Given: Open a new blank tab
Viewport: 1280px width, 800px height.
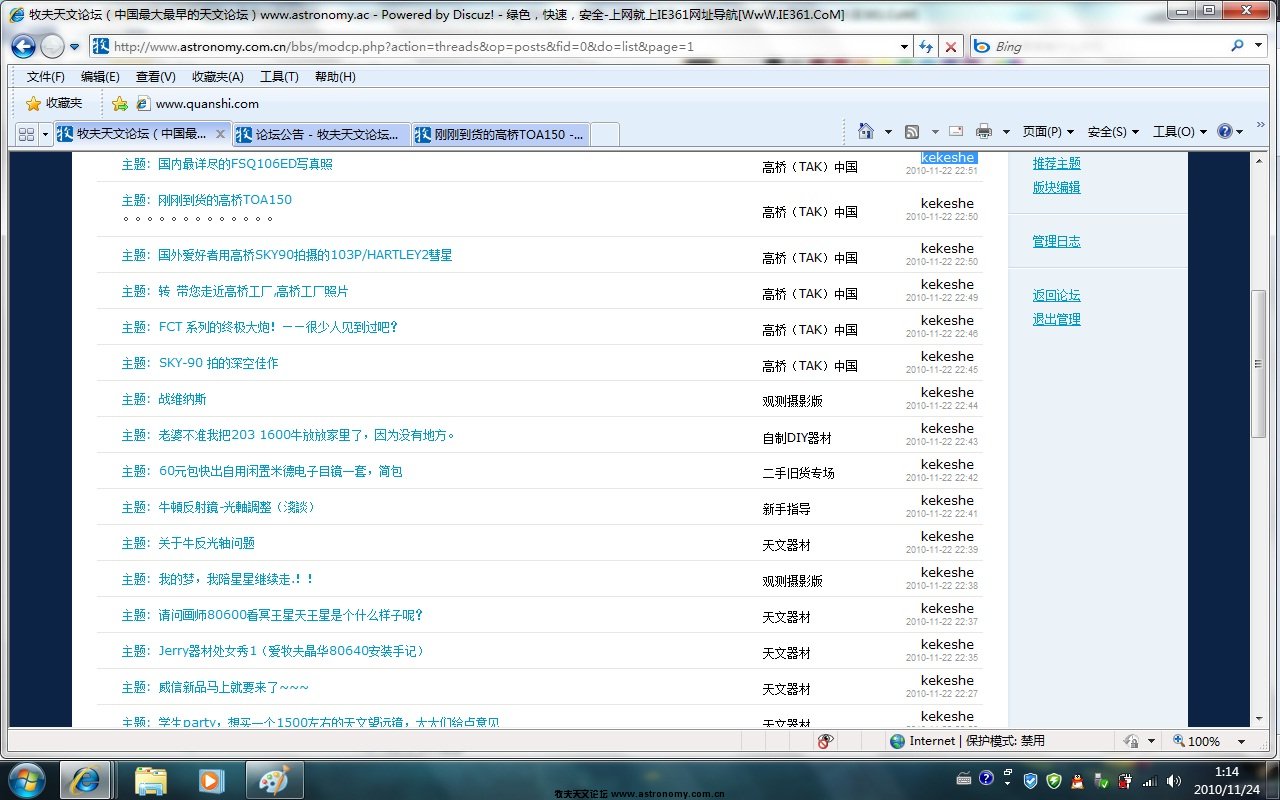Looking at the screenshot, I should (605, 134).
